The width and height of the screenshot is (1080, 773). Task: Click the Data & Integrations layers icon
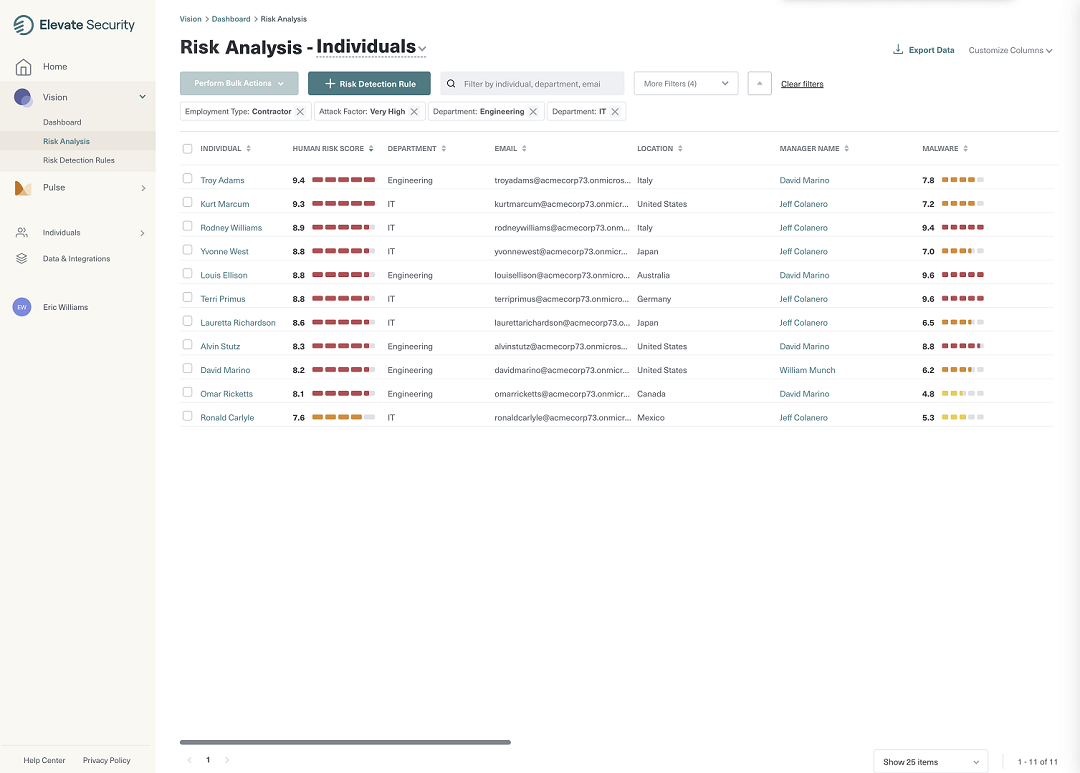pyautogui.click(x=22, y=259)
